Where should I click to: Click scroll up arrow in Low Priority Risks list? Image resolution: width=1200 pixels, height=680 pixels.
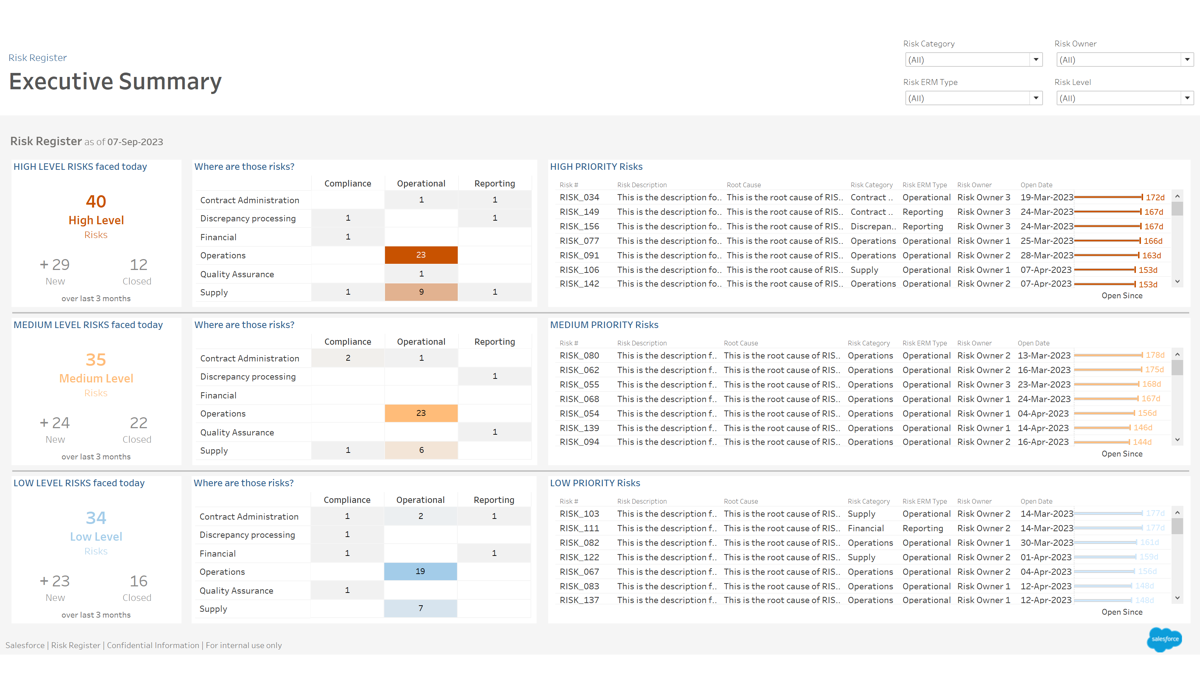[x=1177, y=513]
